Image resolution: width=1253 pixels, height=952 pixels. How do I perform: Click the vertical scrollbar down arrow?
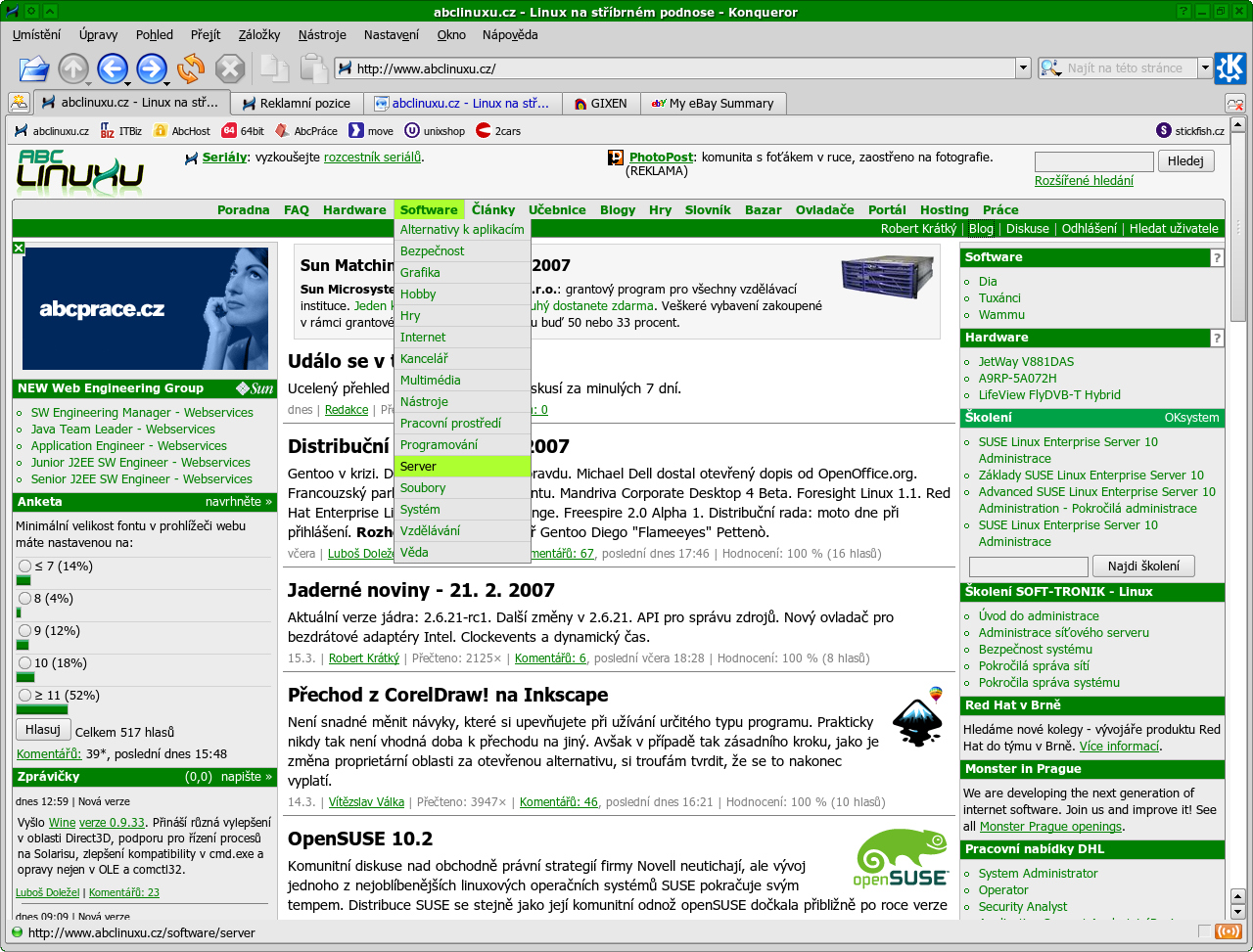(x=1237, y=912)
